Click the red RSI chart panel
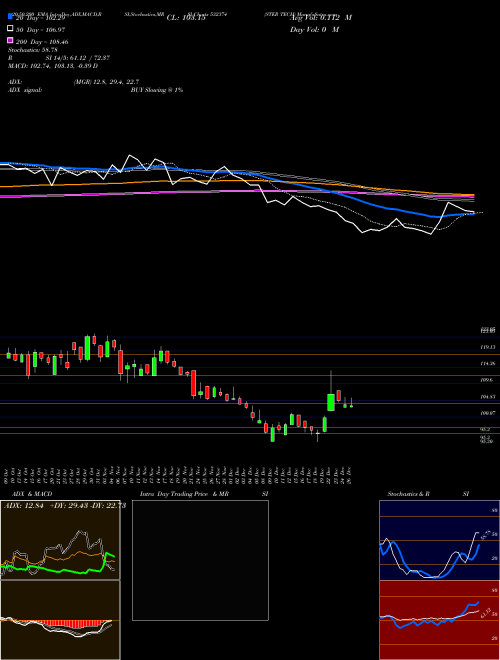500x660 pixels. point(439,620)
